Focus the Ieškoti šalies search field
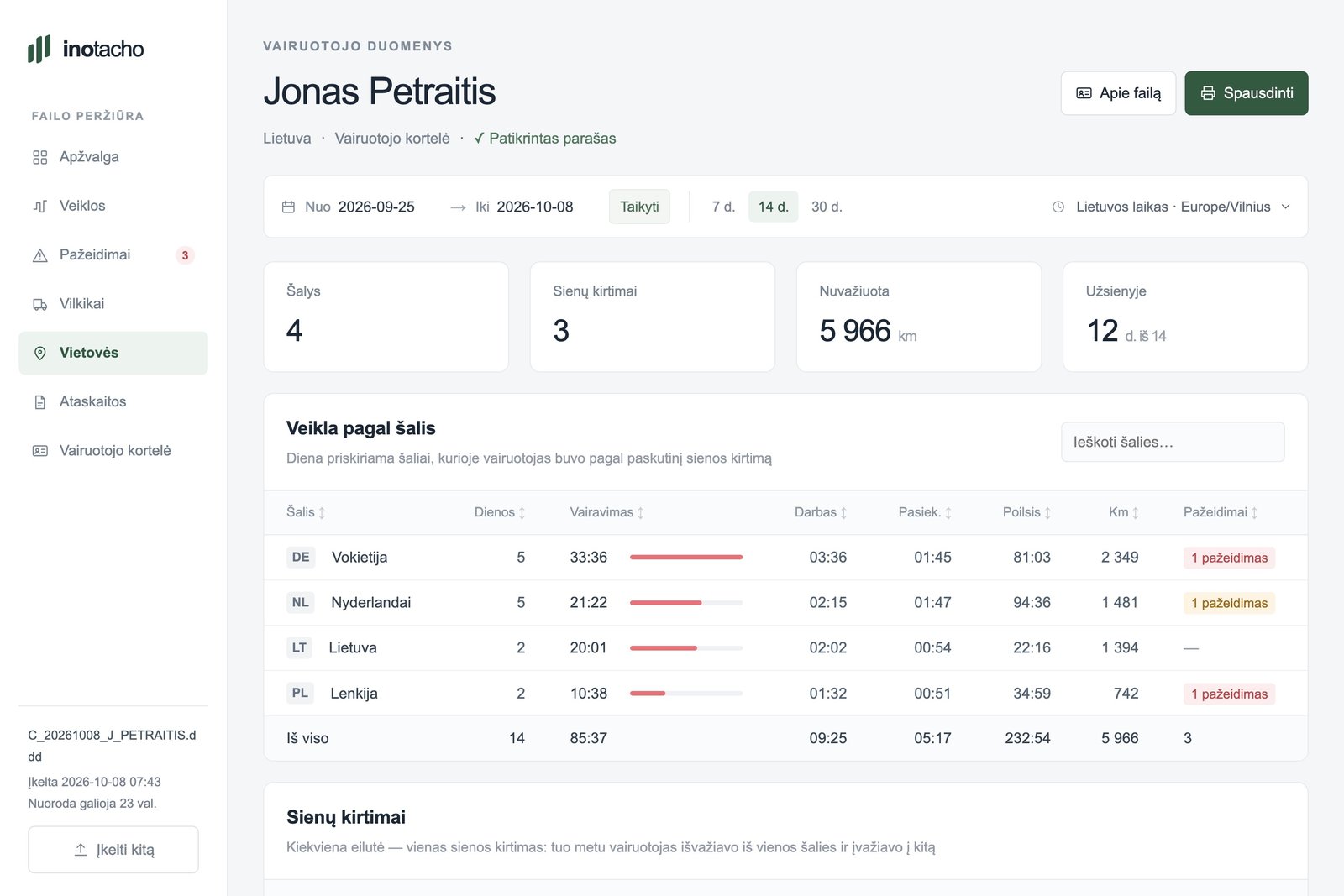Image resolution: width=1344 pixels, height=896 pixels. (1173, 442)
